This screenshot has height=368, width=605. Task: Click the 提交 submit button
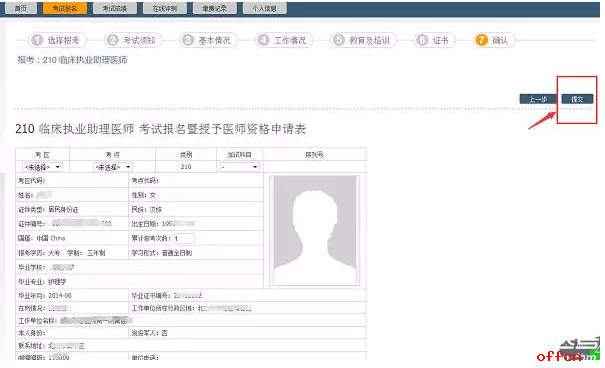577,99
